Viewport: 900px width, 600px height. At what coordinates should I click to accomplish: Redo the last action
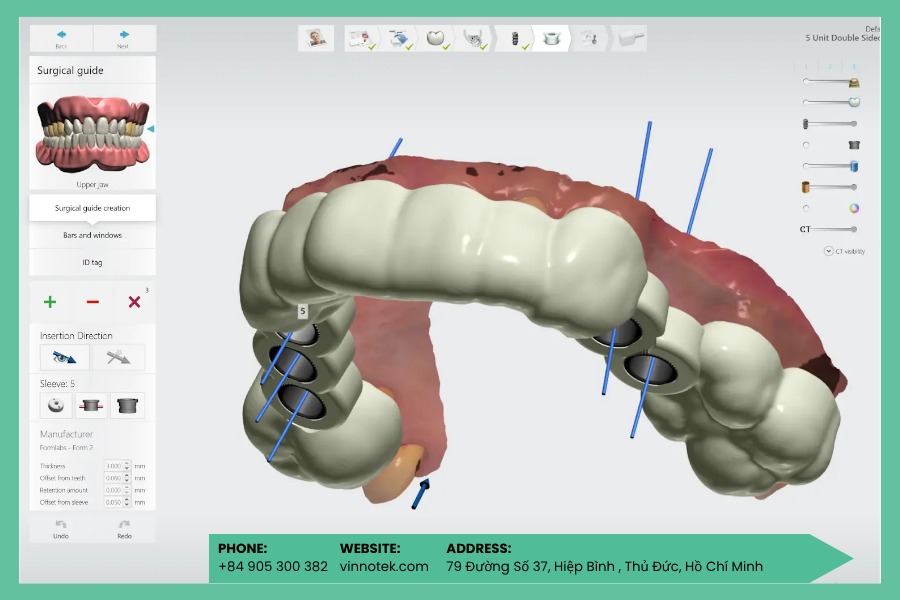(124, 529)
